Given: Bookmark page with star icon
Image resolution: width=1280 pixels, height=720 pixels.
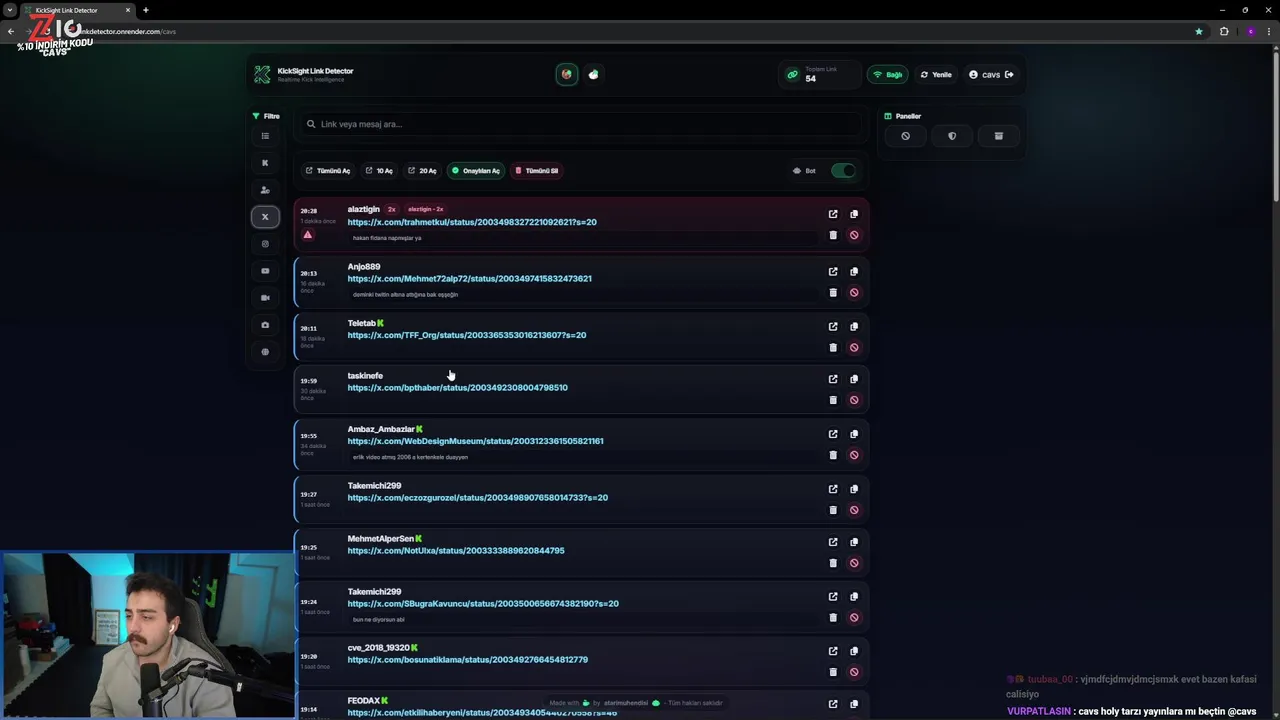Looking at the screenshot, I should (x=1199, y=31).
